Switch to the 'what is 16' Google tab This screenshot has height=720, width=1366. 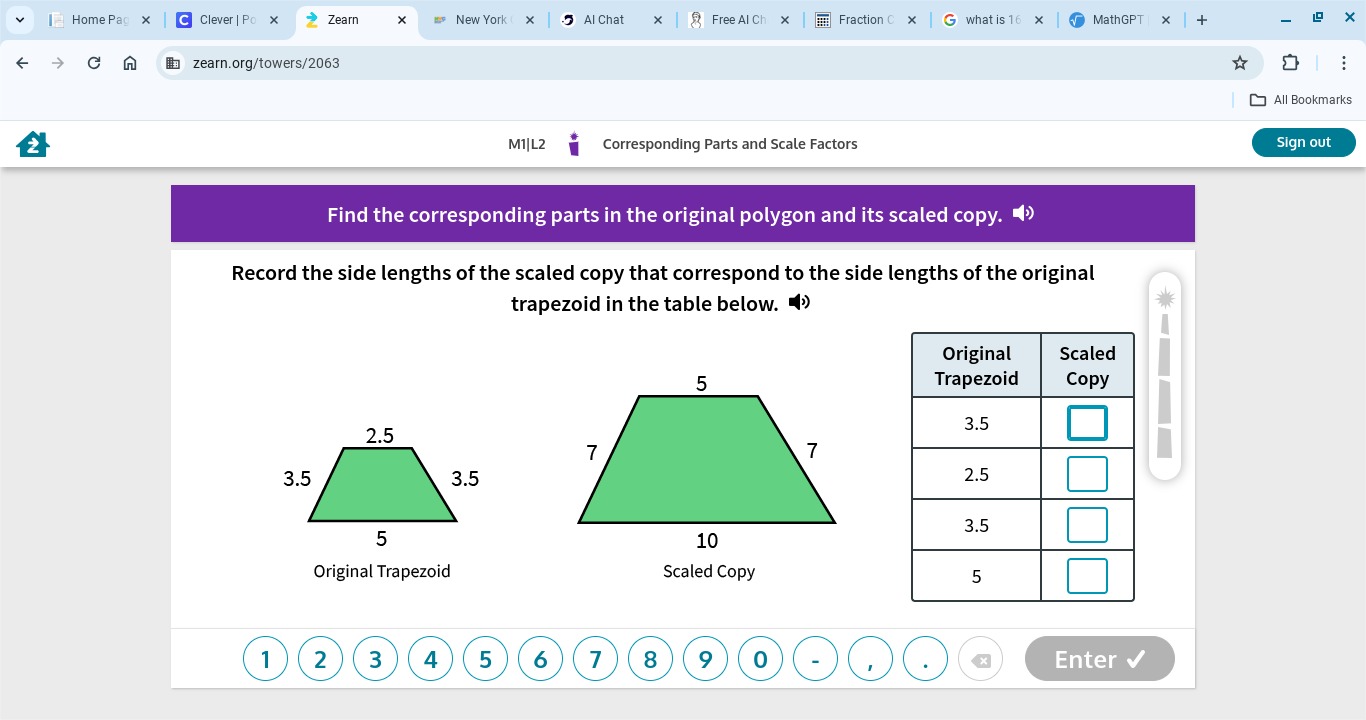coord(994,20)
